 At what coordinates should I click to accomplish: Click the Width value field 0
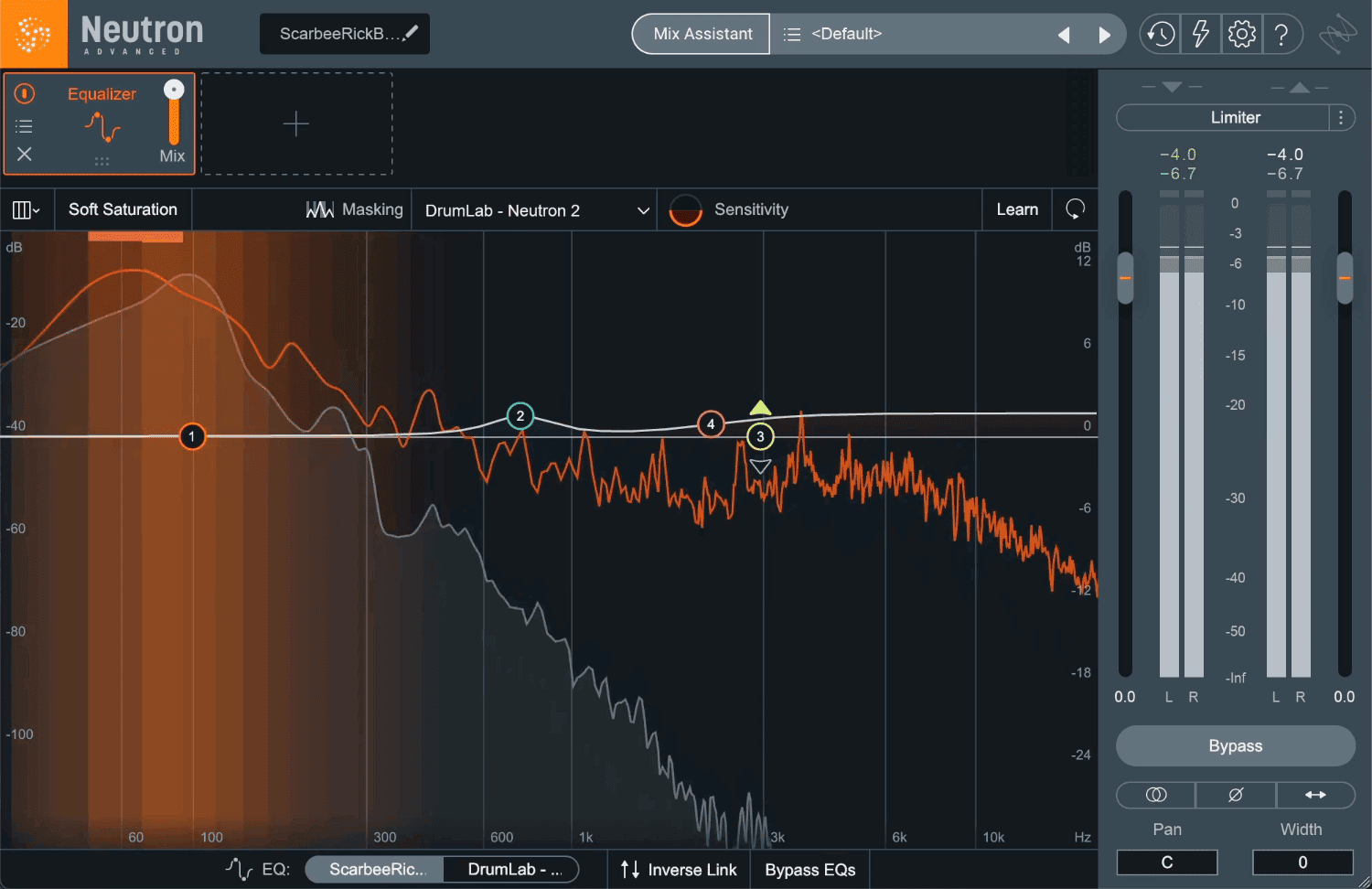[1302, 862]
